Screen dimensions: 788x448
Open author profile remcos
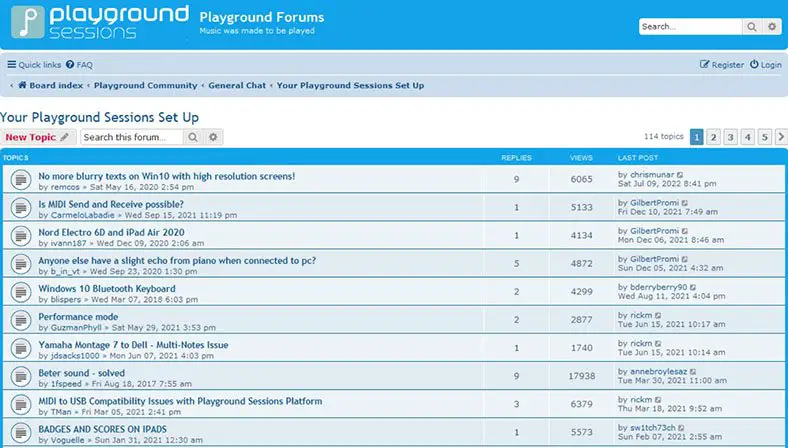[x=65, y=187]
